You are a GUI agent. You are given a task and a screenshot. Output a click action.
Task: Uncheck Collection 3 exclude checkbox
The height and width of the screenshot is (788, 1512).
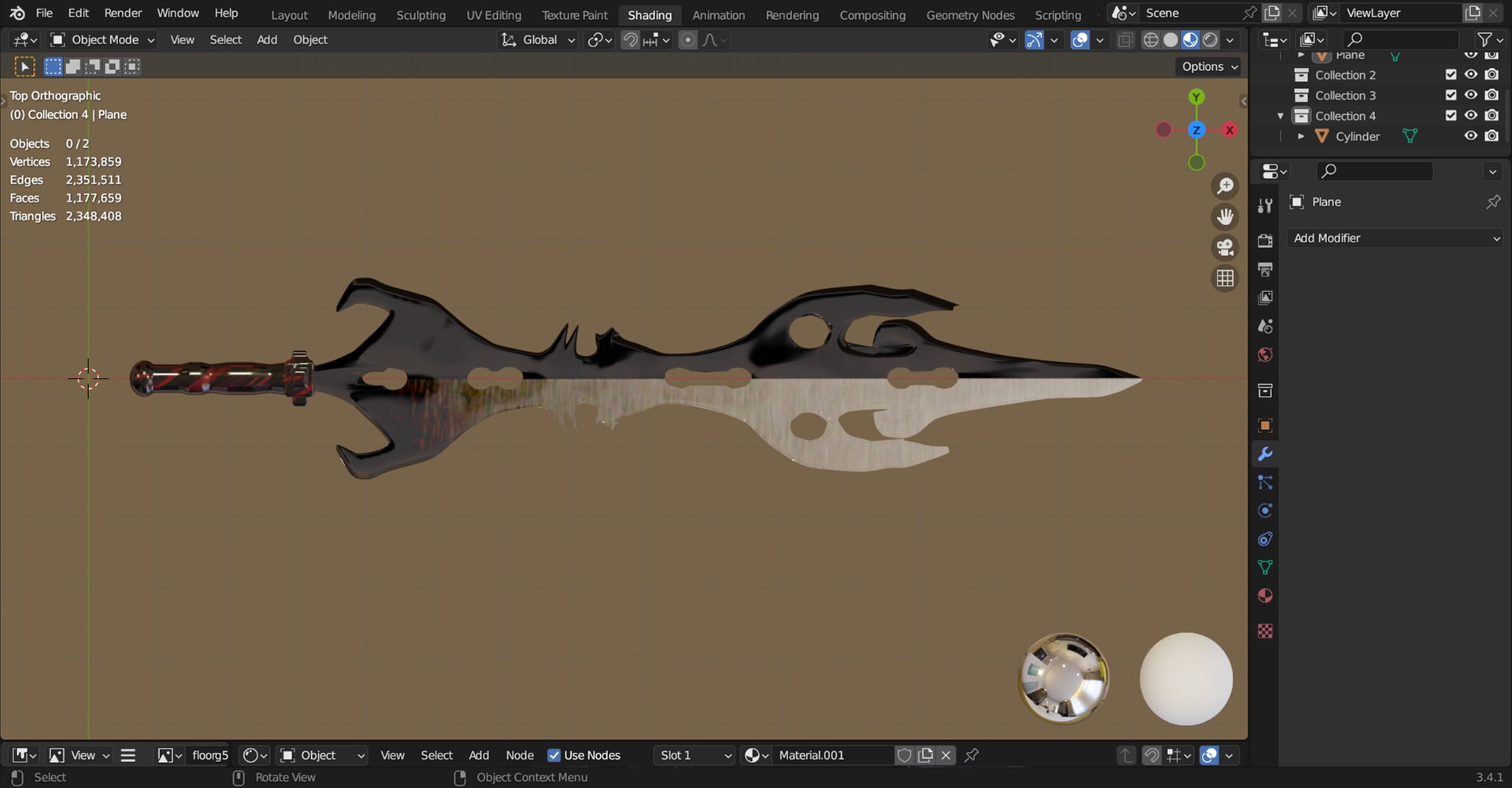(1451, 95)
